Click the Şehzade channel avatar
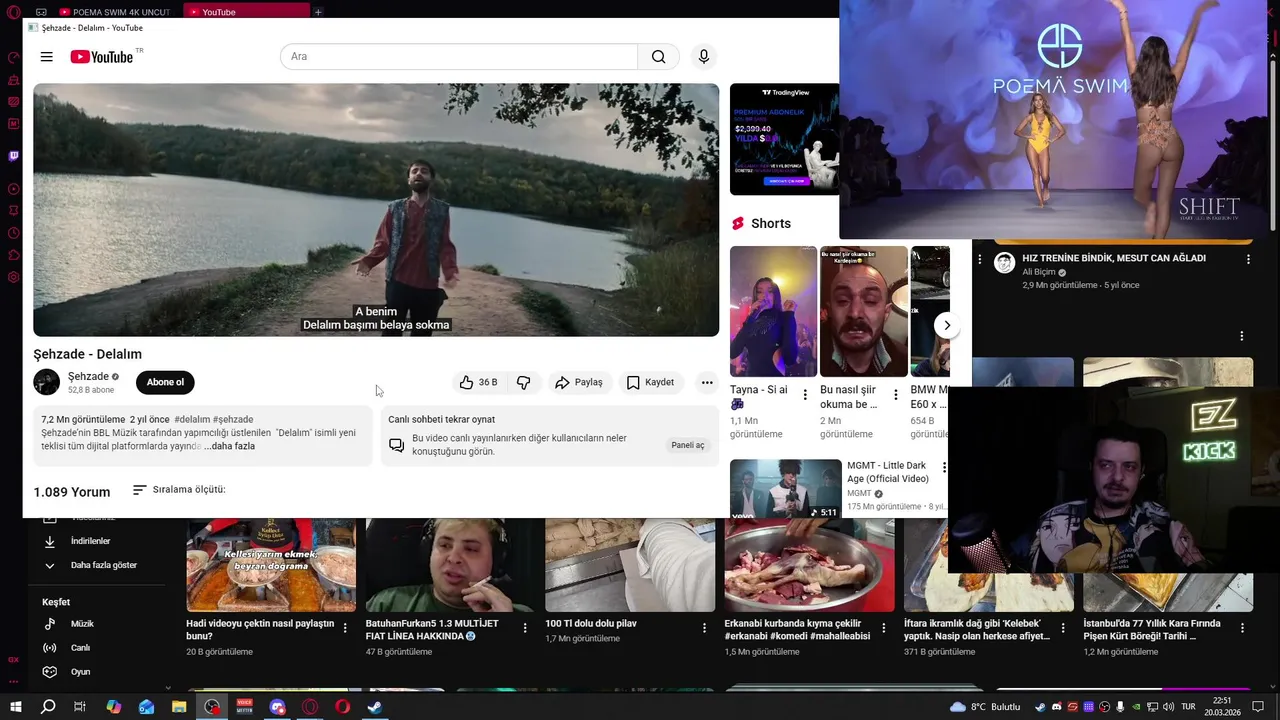Image resolution: width=1280 pixels, height=720 pixels. pyautogui.click(x=47, y=382)
